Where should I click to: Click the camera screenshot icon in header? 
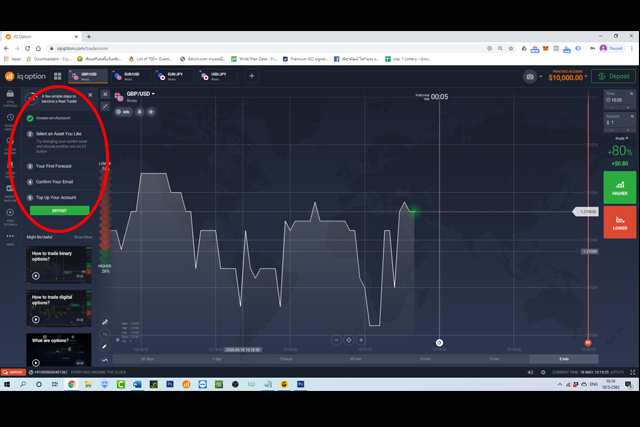click(x=530, y=76)
